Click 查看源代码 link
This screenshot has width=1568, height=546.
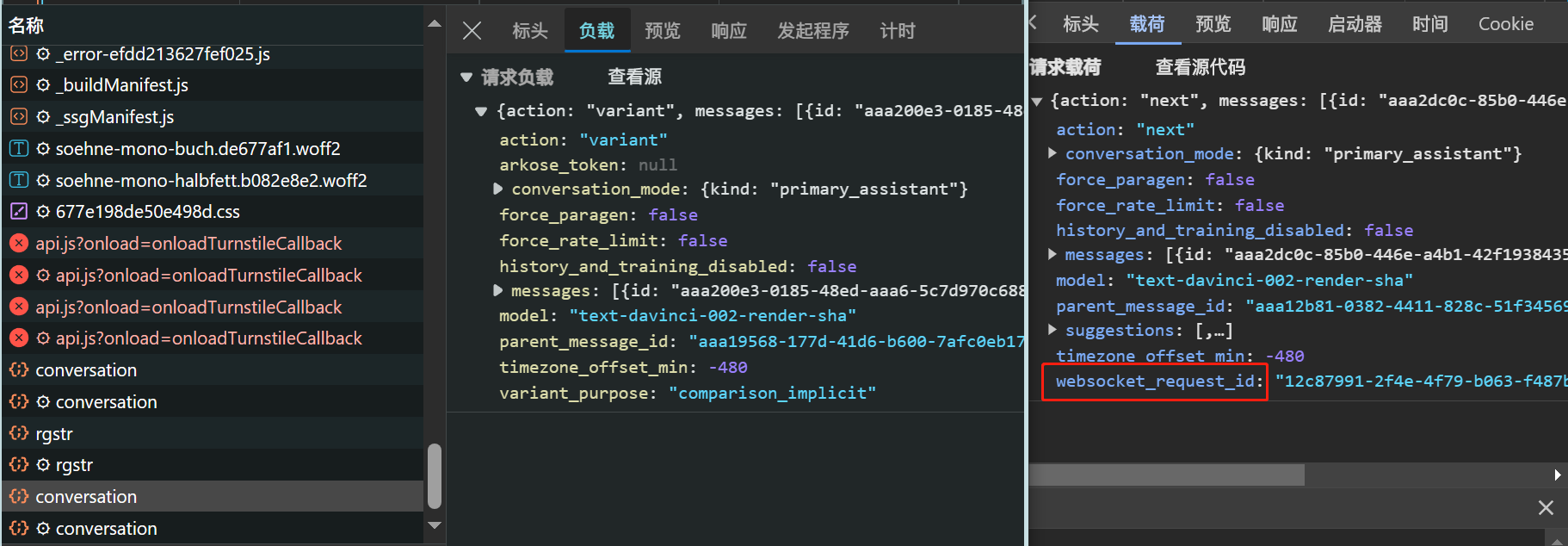coord(1200,67)
